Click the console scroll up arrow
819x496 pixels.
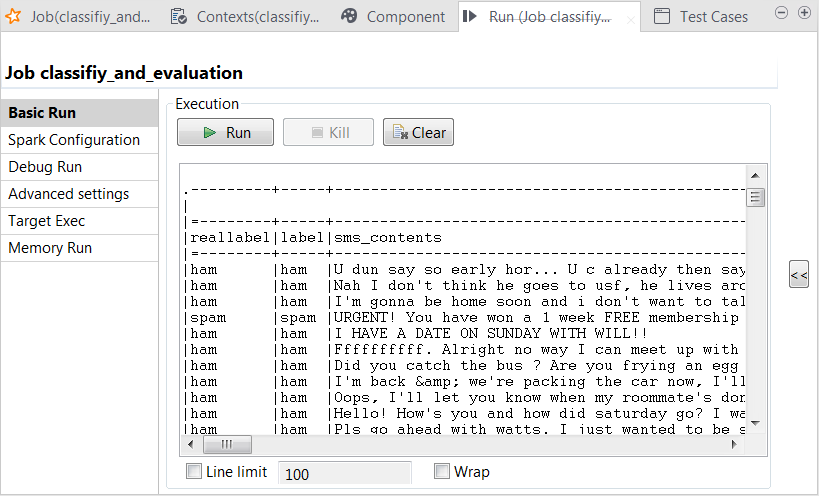click(x=755, y=175)
